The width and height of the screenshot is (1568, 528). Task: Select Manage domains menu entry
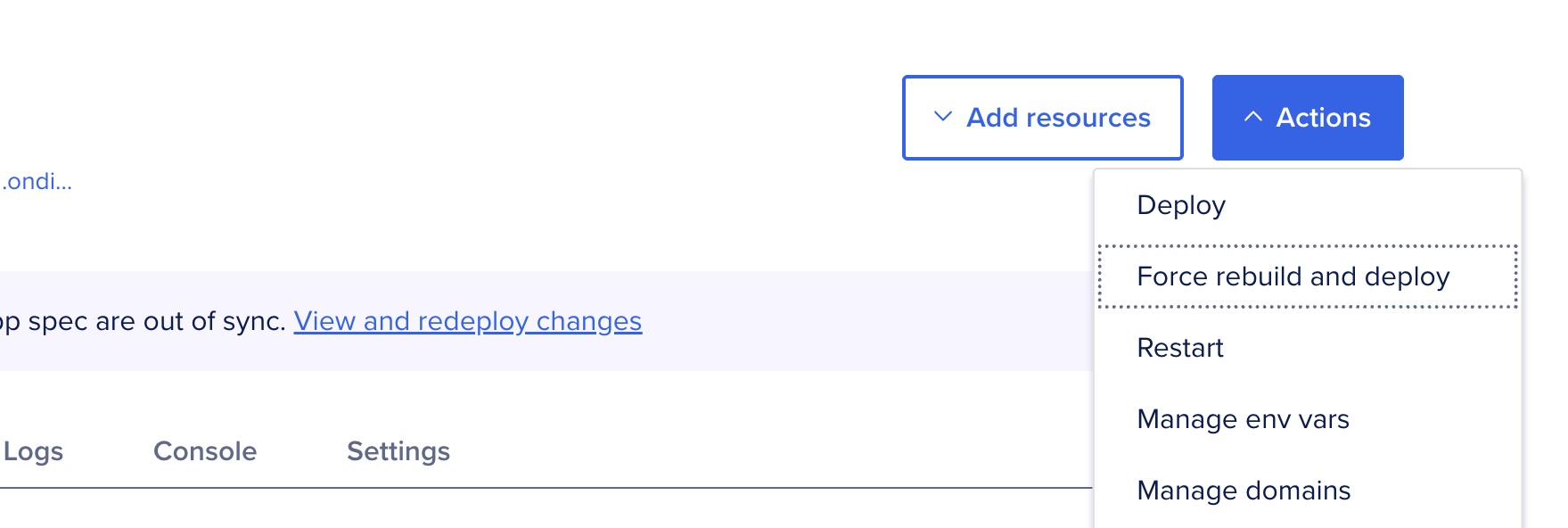tap(1244, 490)
